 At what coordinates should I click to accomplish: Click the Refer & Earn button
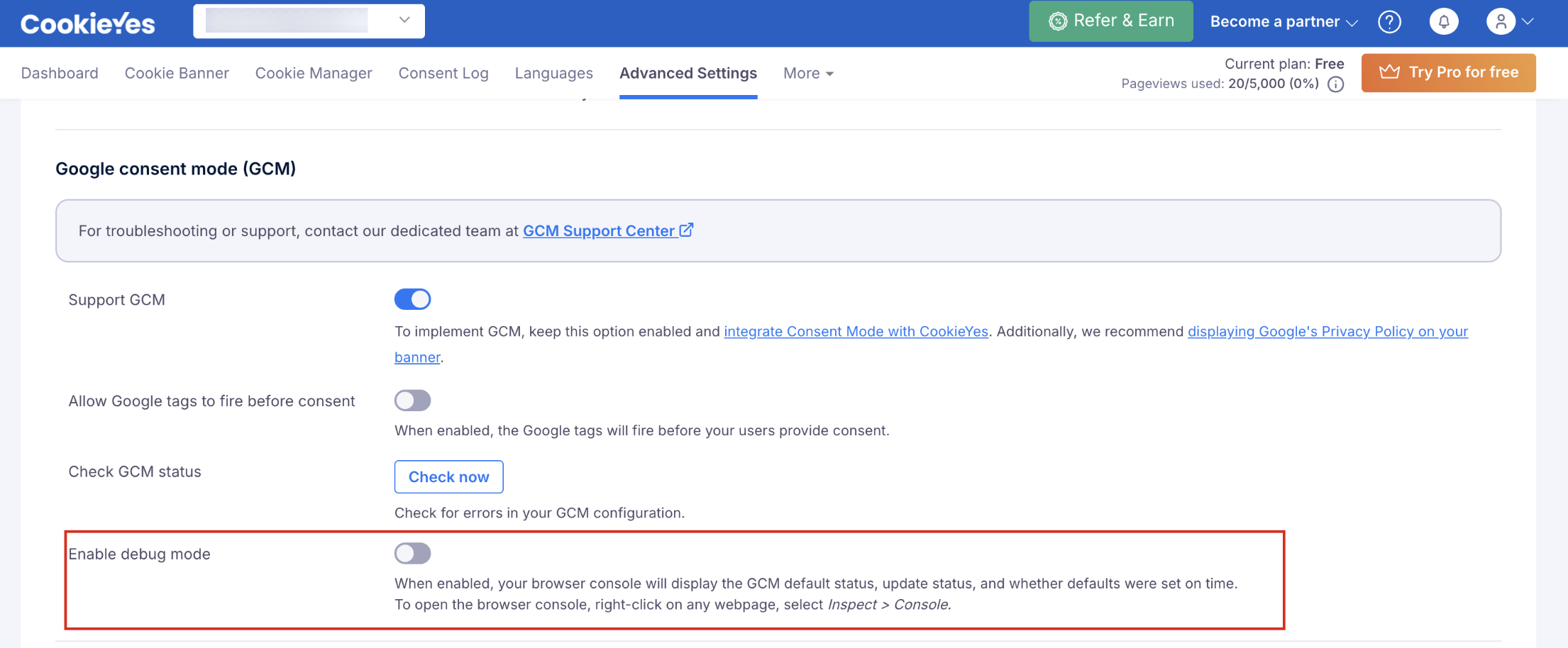point(1111,21)
